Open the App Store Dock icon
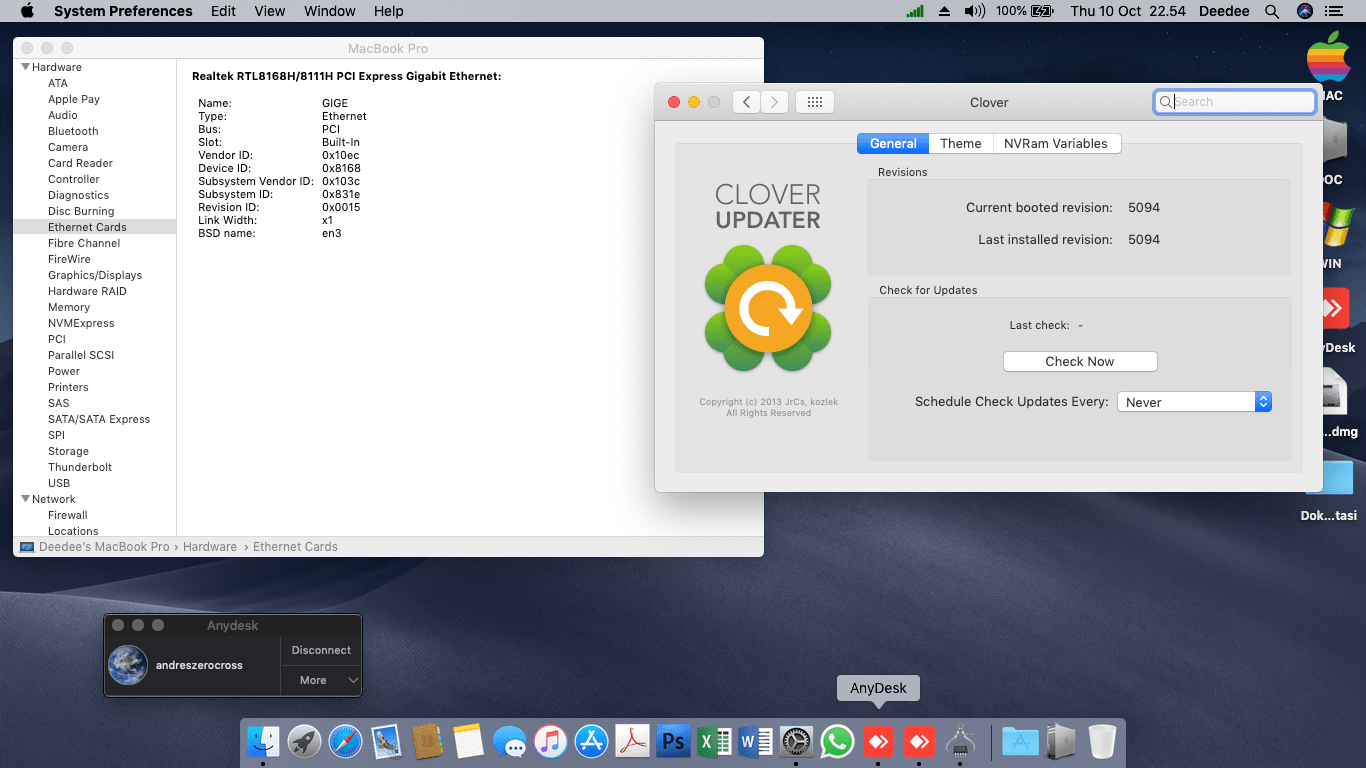Image resolution: width=1366 pixels, height=768 pixels. [592, 741]
